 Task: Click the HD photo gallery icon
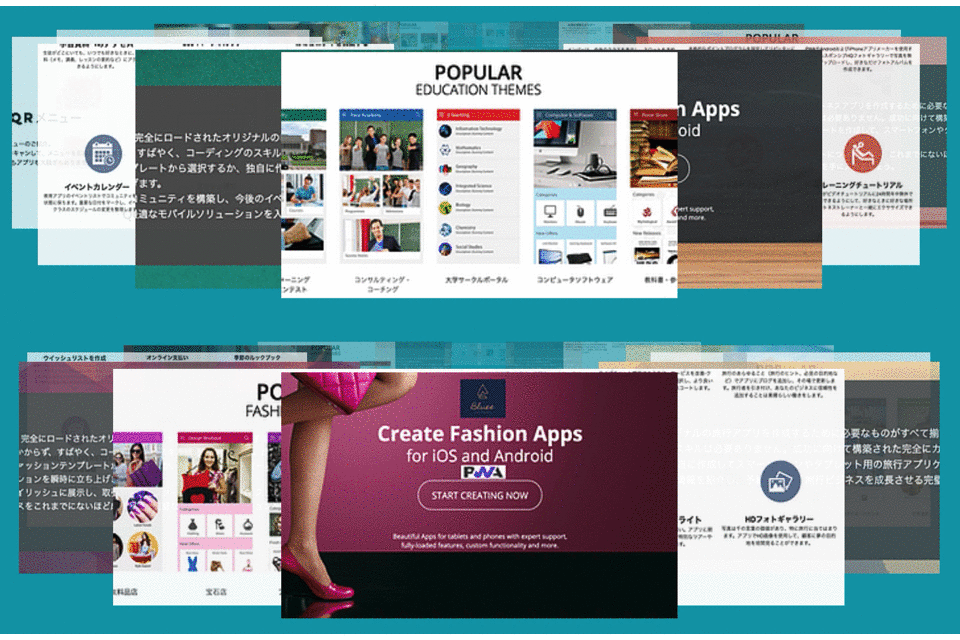coord(777,483)
